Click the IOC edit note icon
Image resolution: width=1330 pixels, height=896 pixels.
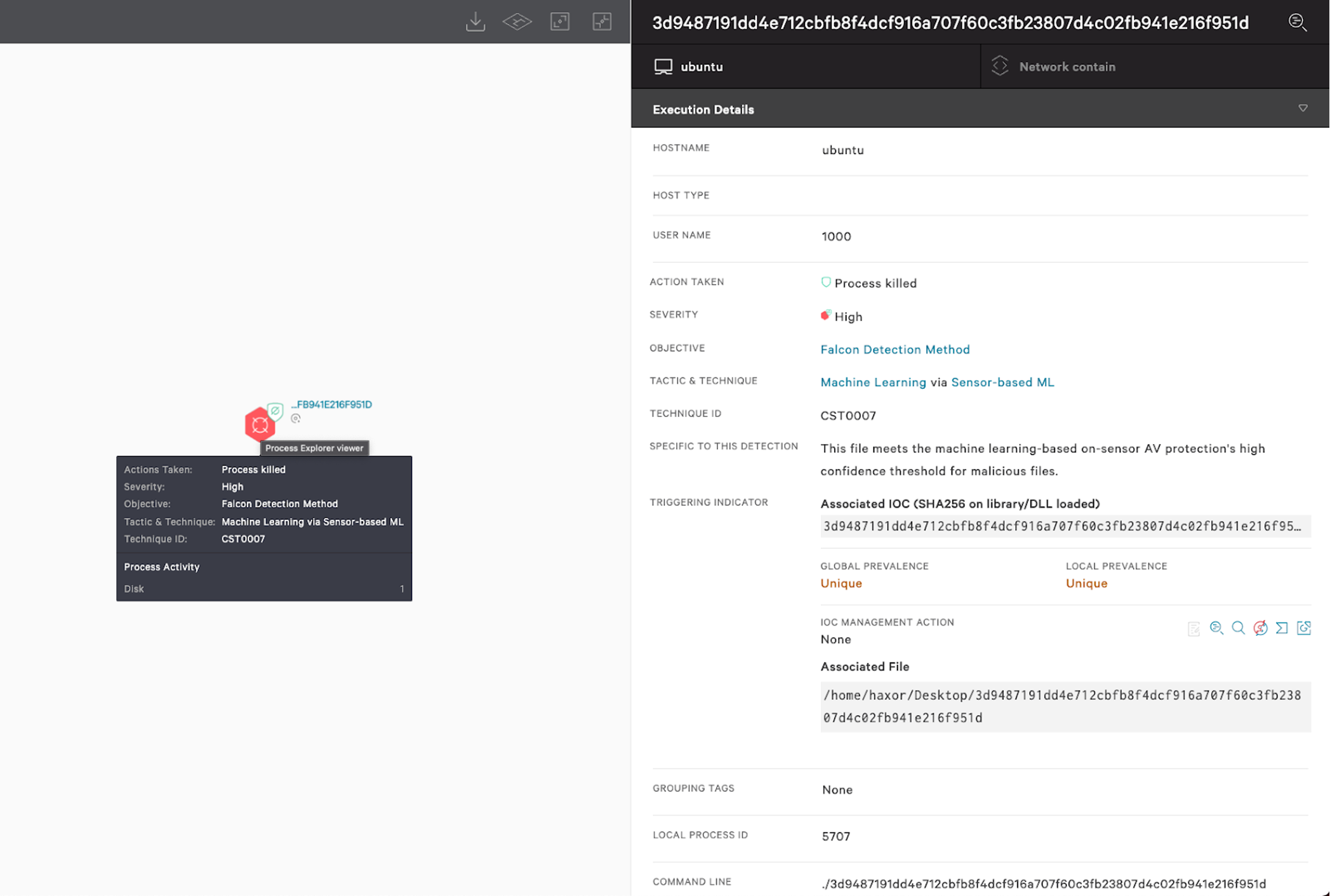click(x=1194, y=628)
